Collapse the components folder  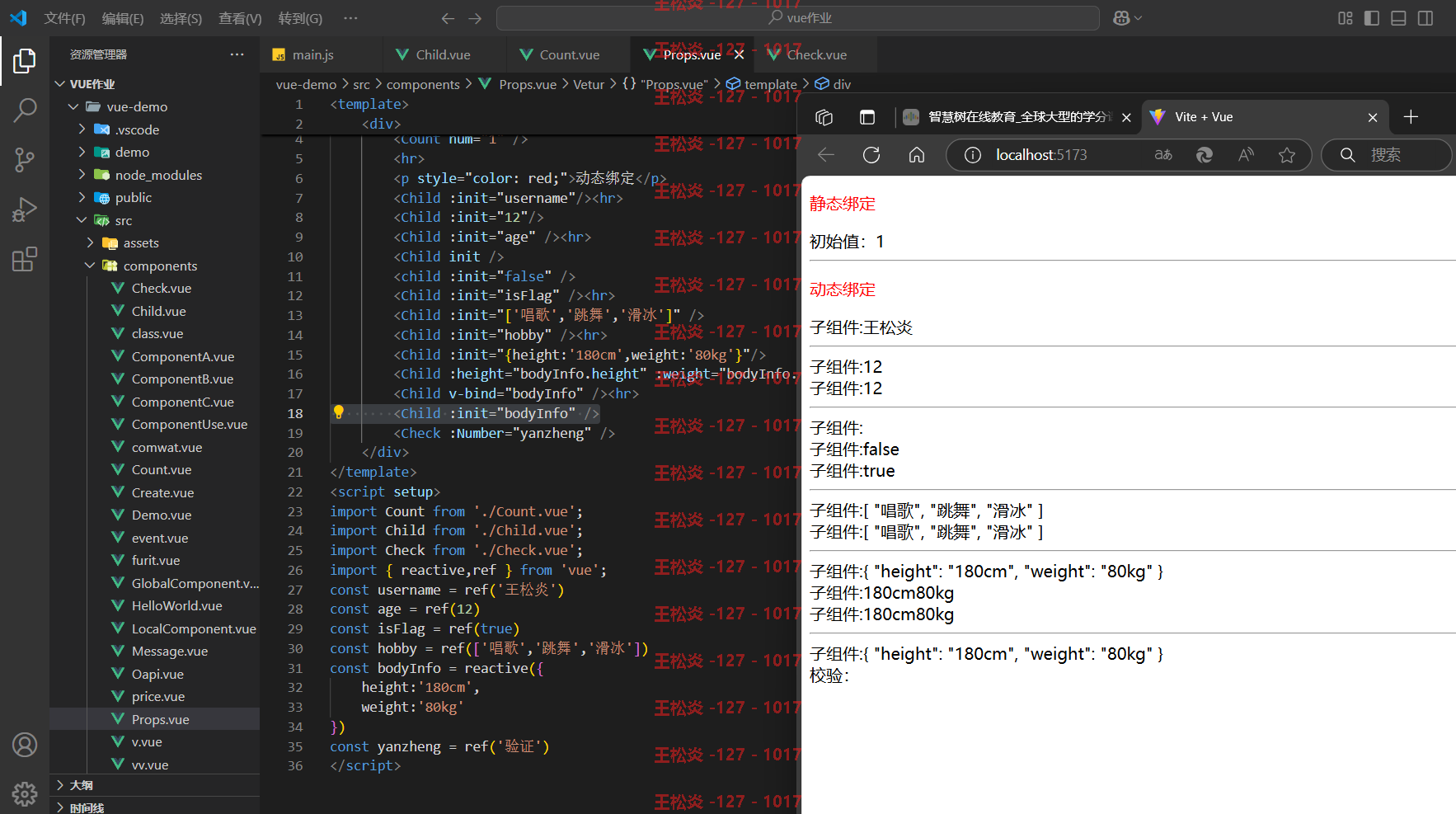(x=90, y=266)
